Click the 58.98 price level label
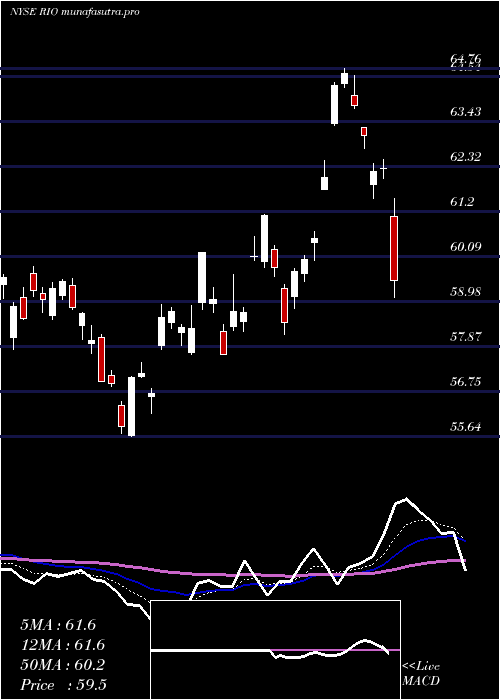 point(466,292)
